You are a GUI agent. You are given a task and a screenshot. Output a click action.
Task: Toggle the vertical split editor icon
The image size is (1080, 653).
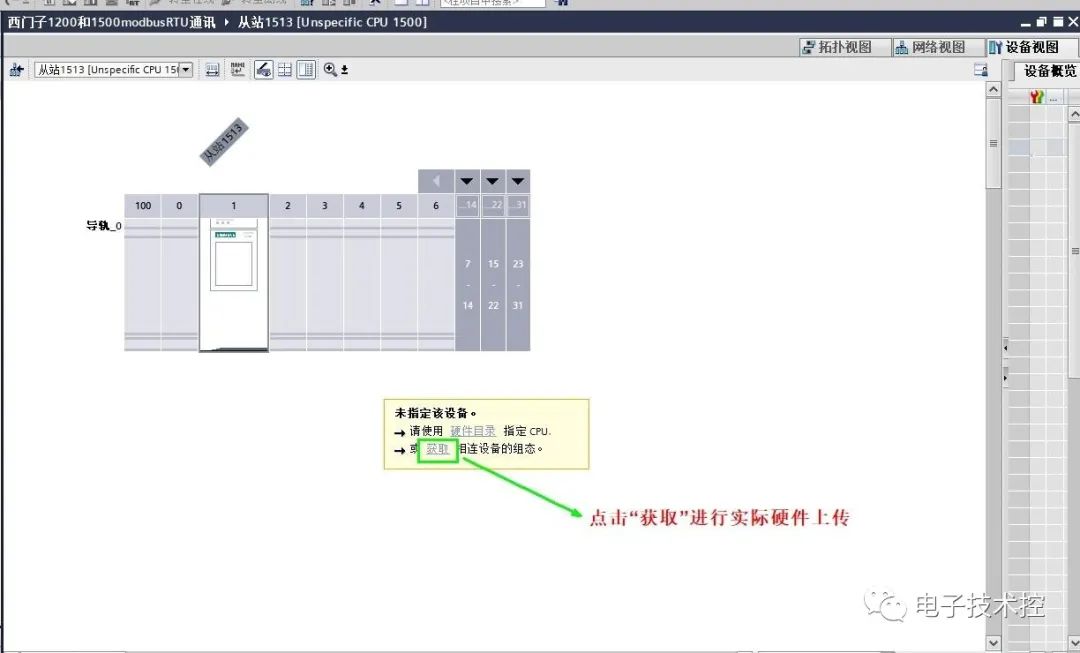coord(306,70)
